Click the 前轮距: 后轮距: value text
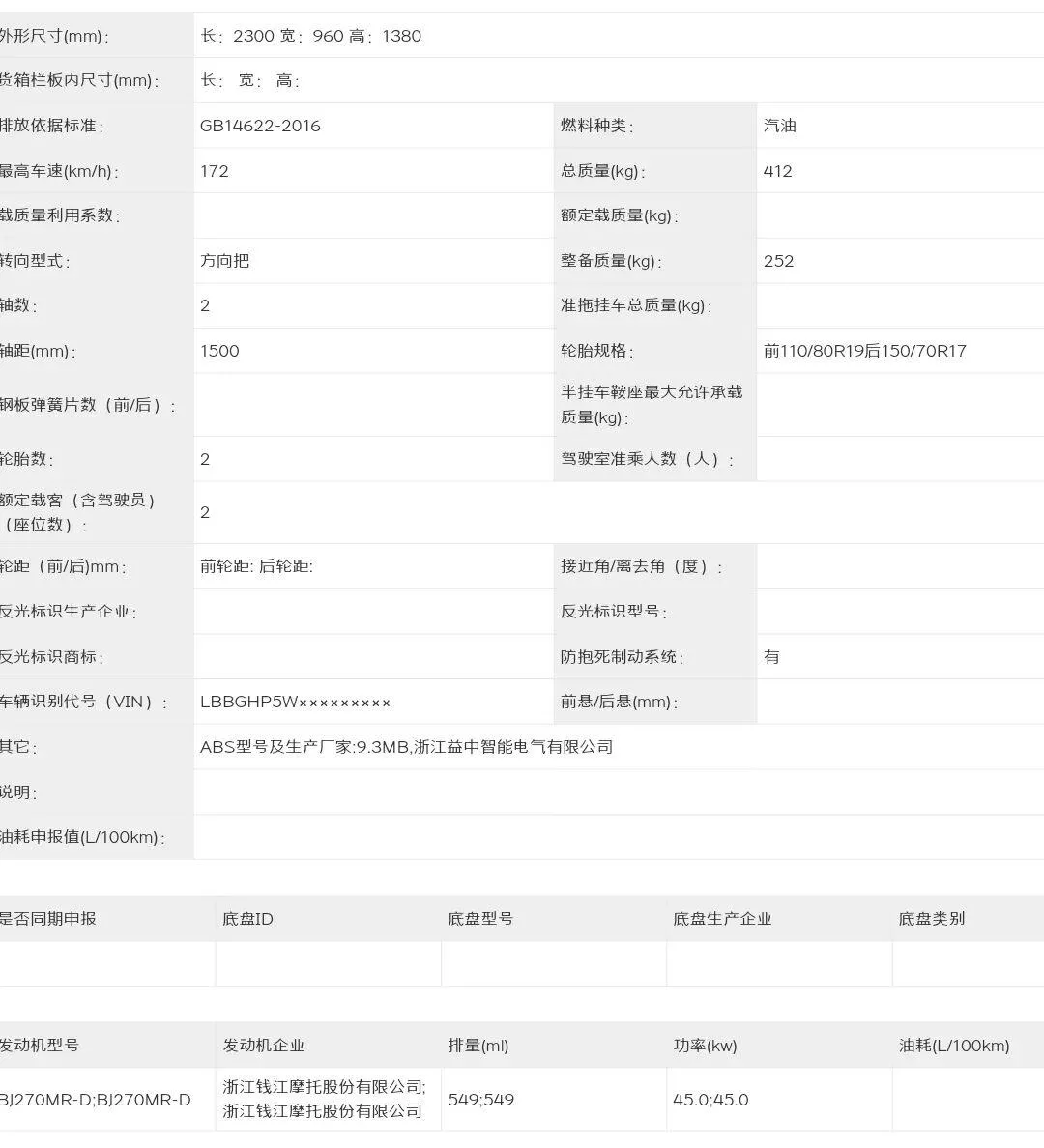Screen dimensions: 1044x1148 click(x=256, y=566)
